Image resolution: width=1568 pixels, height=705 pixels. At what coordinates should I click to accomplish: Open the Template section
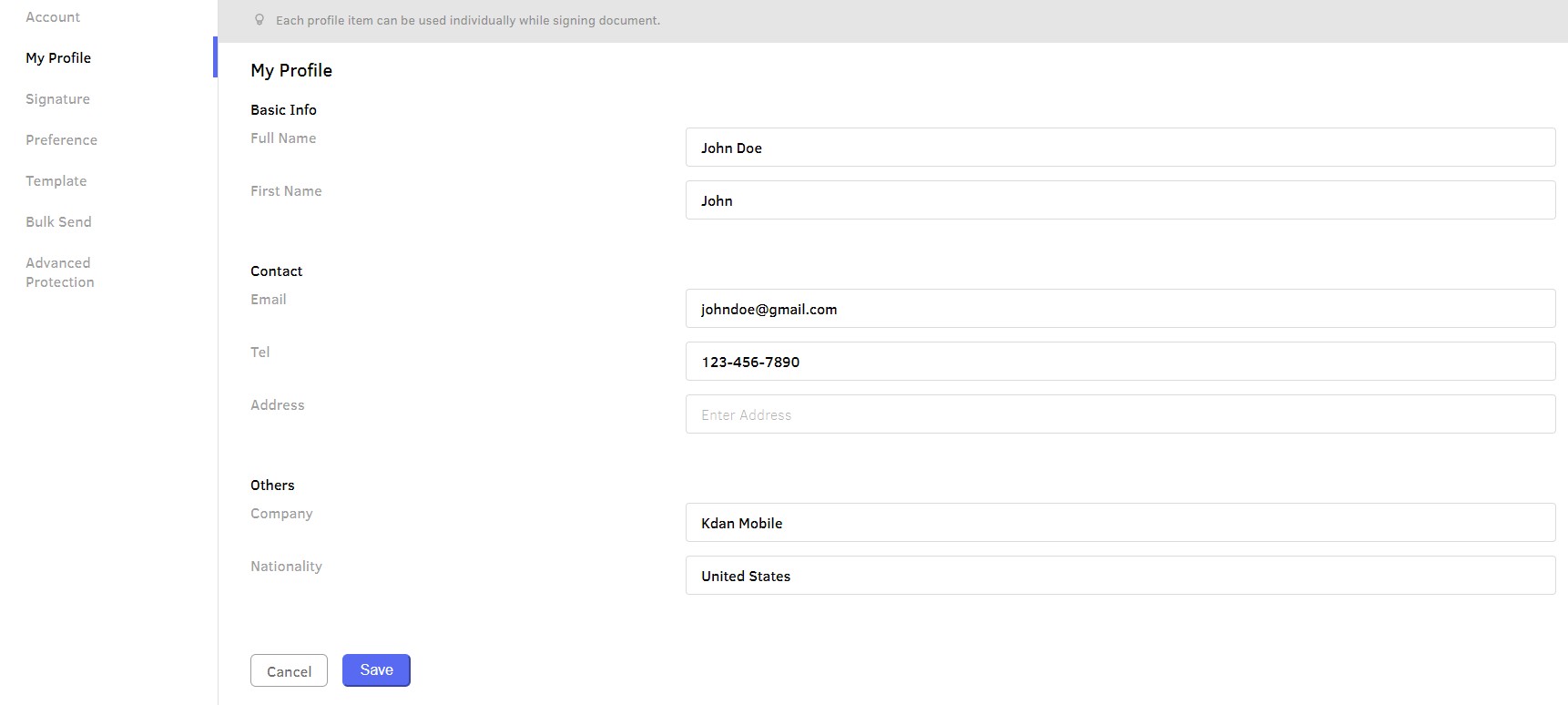(56, 180)
